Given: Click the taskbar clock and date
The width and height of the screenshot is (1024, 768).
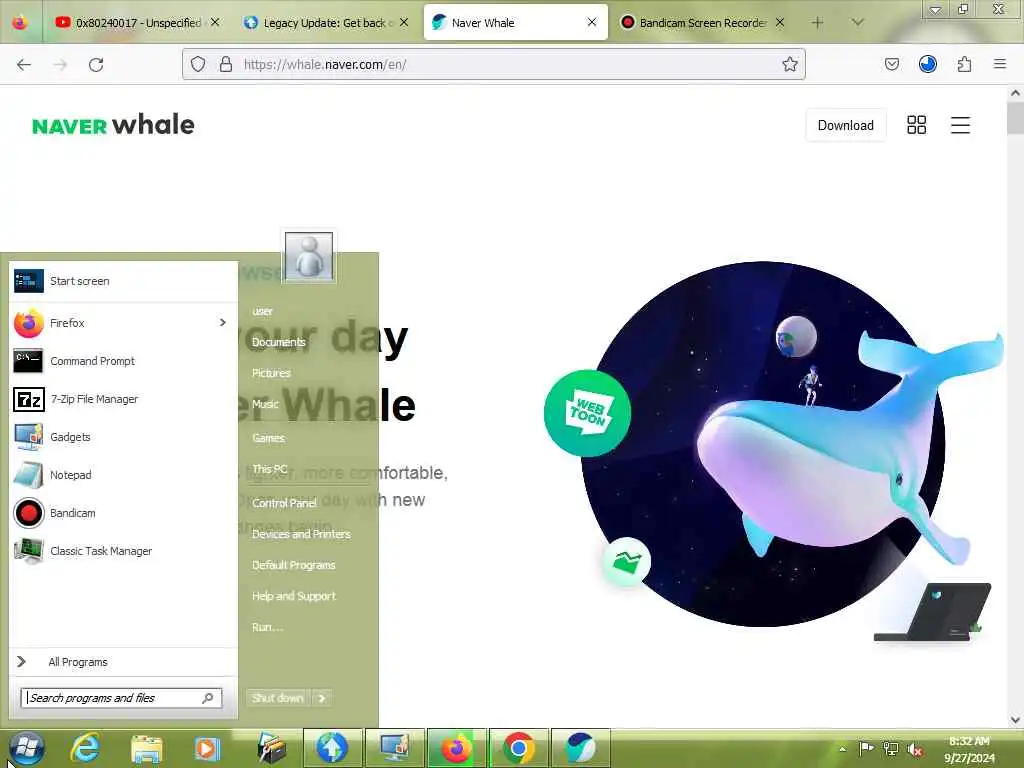Looking at the screenshot, I should pyautogui.click(x=969, y=749).
